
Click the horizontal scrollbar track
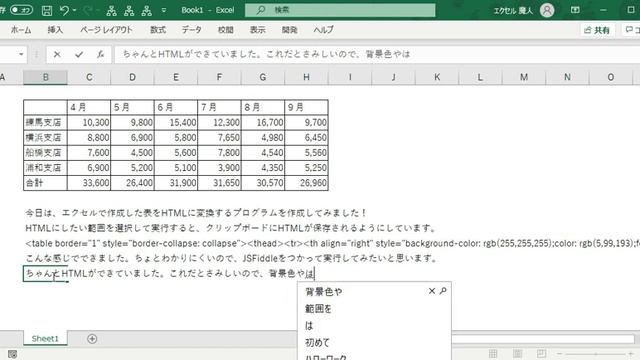pos(543,339)
